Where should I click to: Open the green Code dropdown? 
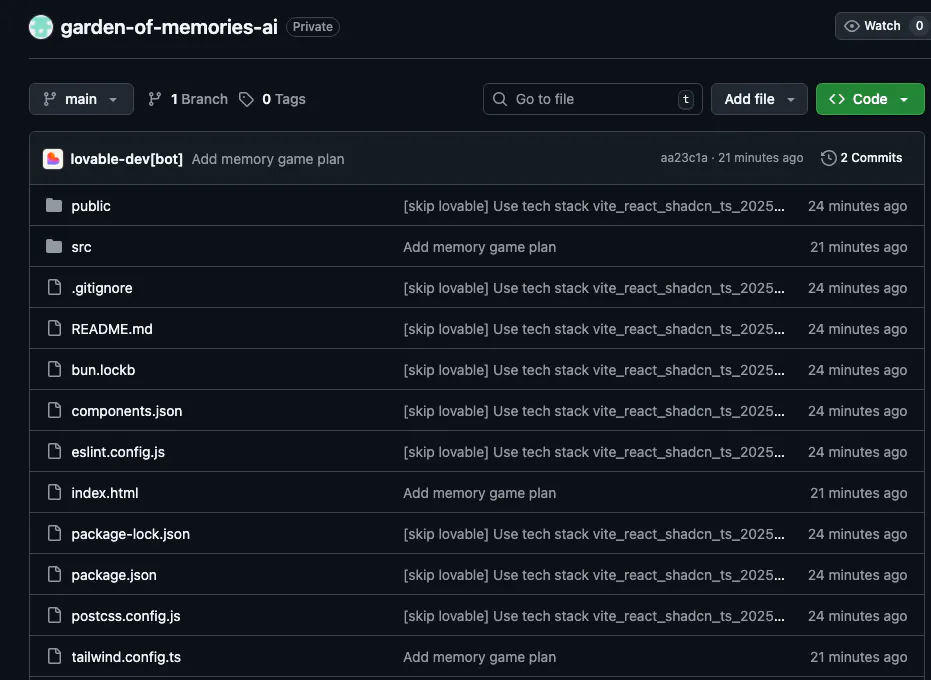coord(870,99)
